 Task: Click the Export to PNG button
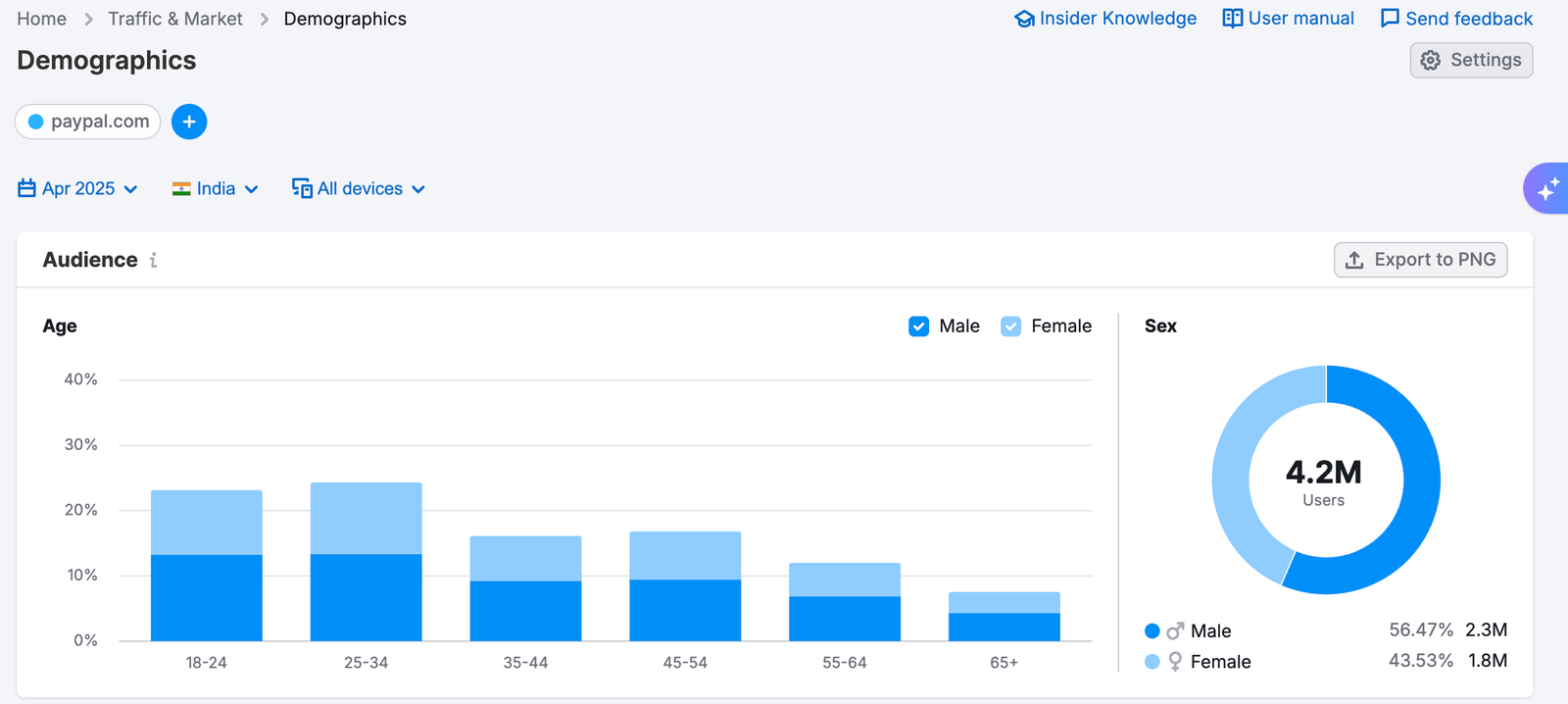(1420, 260)
